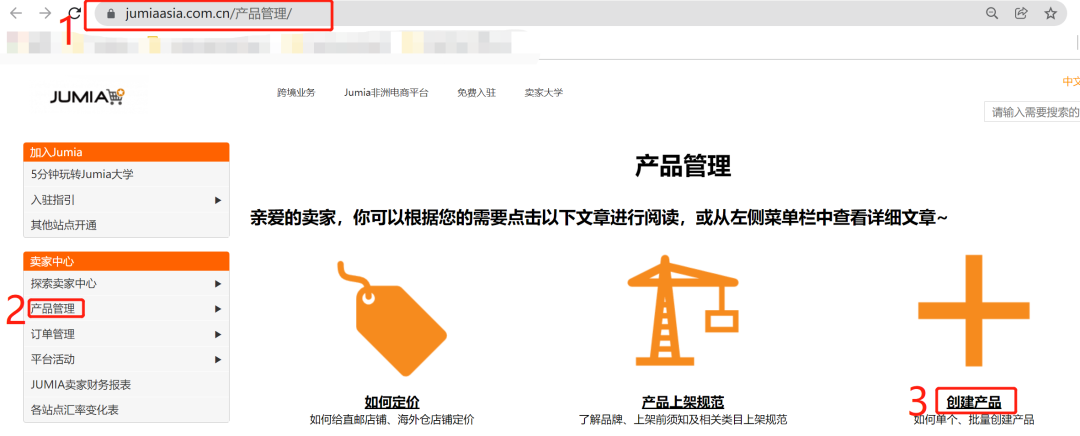This screenshot has width=1080, height=436.
Task: Open 跨境业务 in top navigation
Action: (296, 92)
